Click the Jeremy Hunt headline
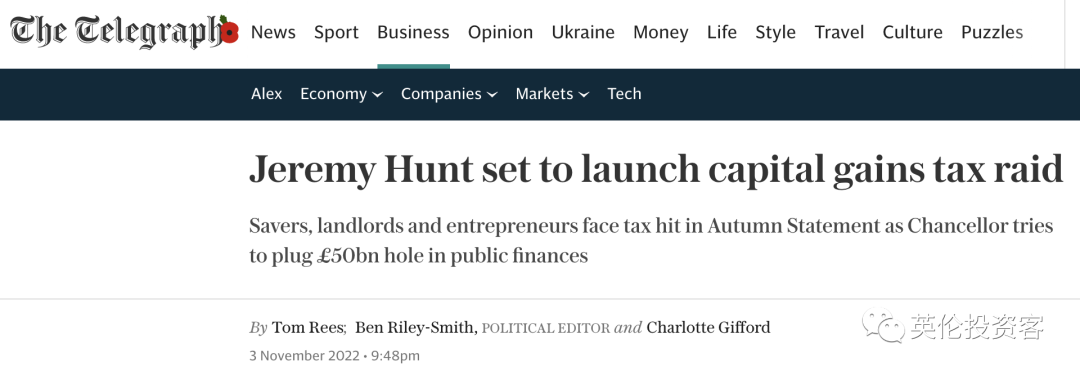1080x375 pixels. pos(656,170)
